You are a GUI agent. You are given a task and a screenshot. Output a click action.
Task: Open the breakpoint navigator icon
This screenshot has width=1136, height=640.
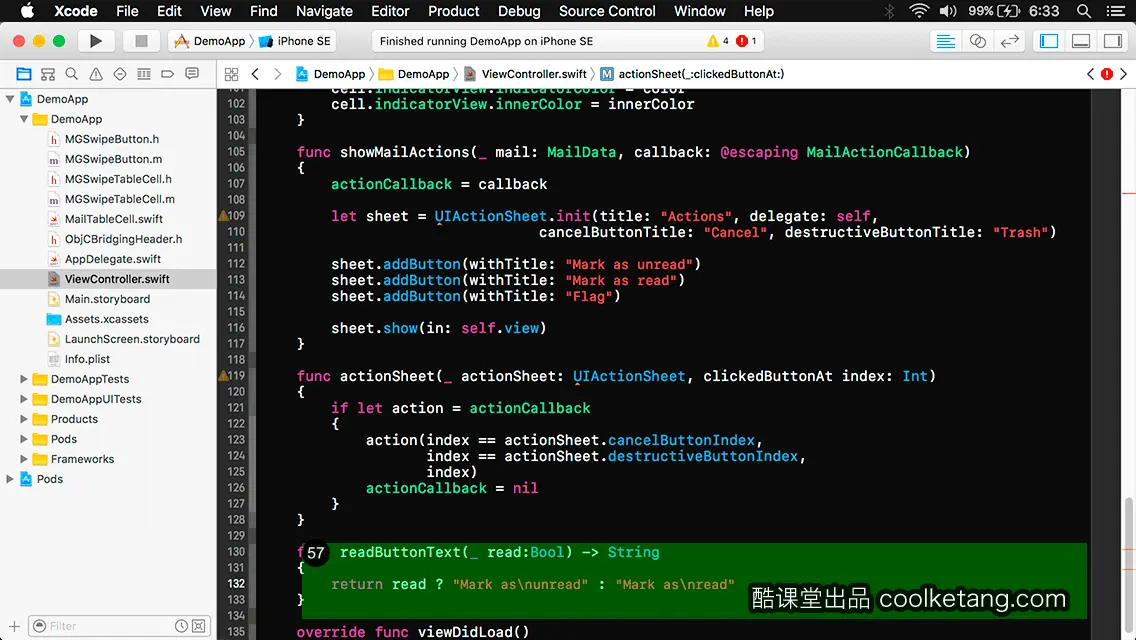[167, 74]
